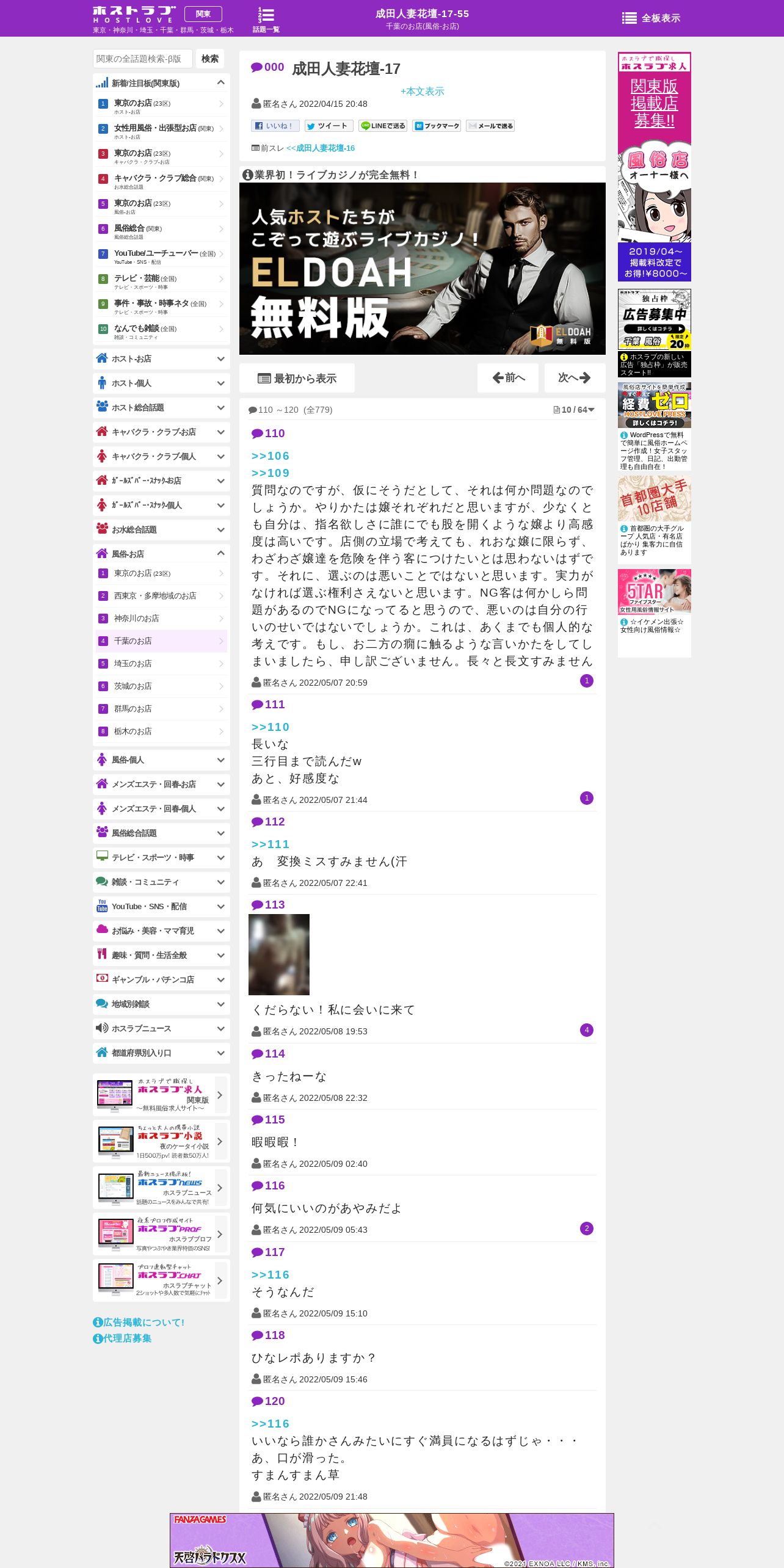784x1568 pixels.
Task: Open the reply count badge on post 111
Action: (586, 798)
